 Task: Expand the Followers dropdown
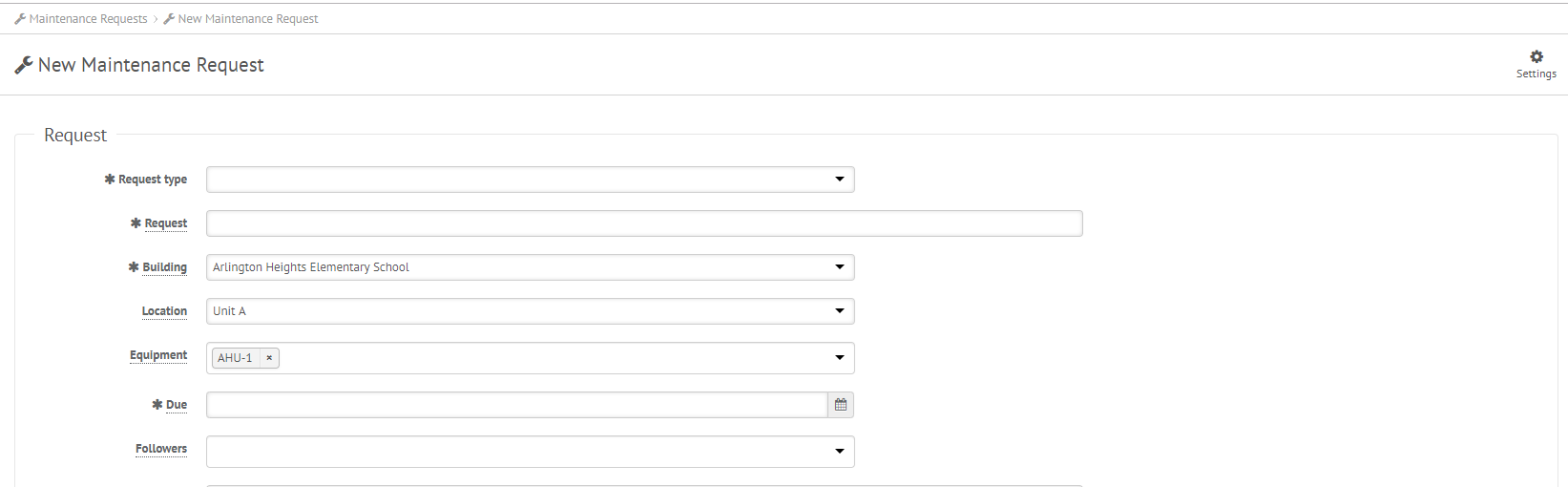point(531,452)
